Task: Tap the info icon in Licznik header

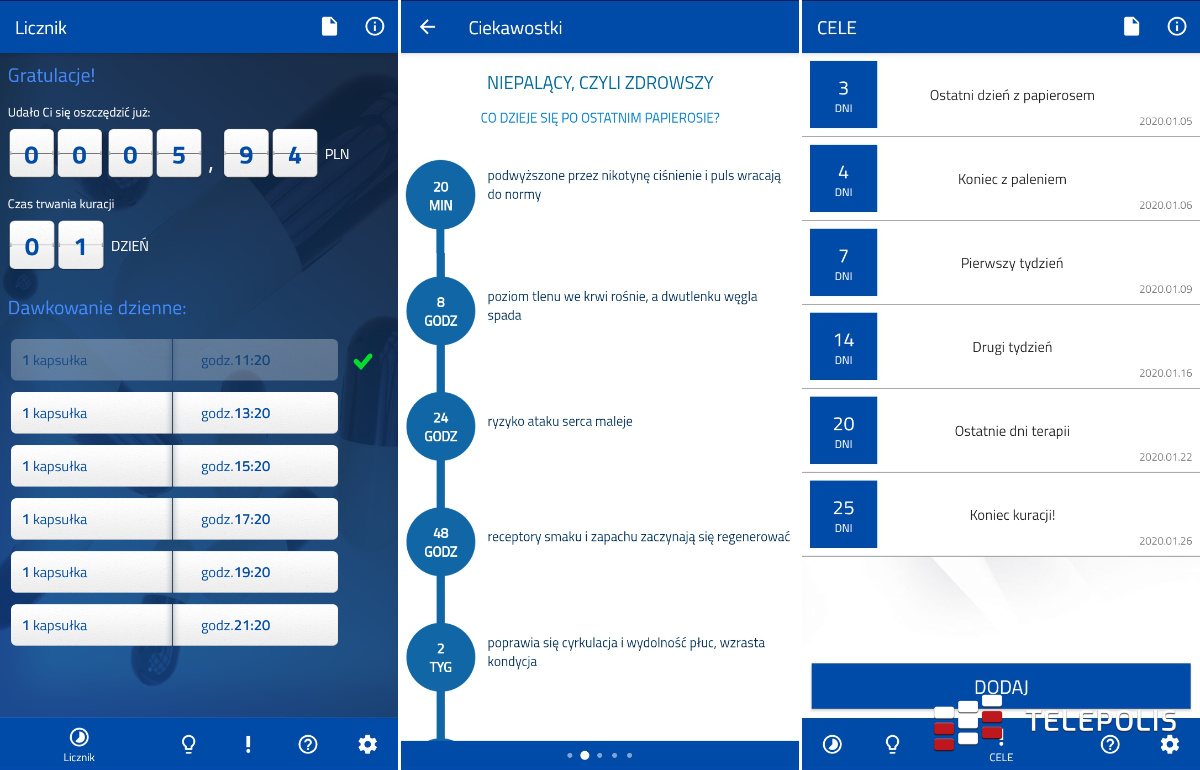Action: click(x=375, y=27)
